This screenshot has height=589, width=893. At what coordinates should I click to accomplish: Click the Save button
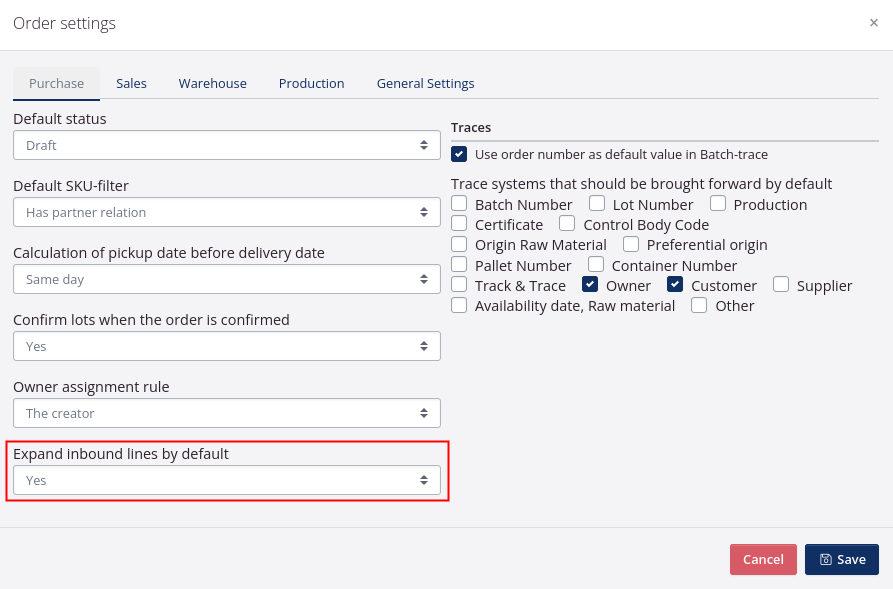click(x=841, y=559)
